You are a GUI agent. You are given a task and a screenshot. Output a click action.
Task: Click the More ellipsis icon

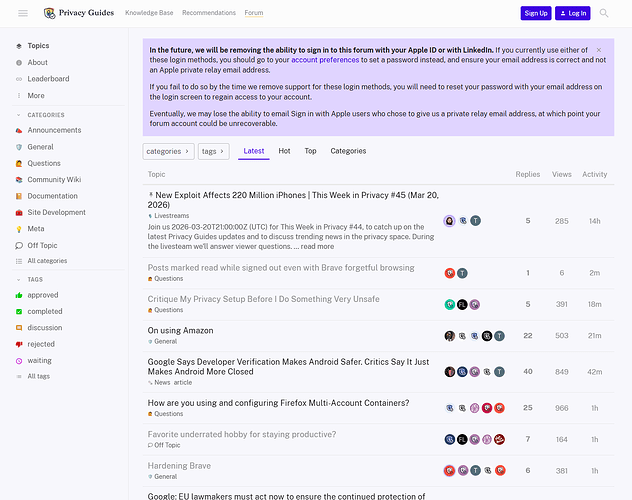point(19,95)
